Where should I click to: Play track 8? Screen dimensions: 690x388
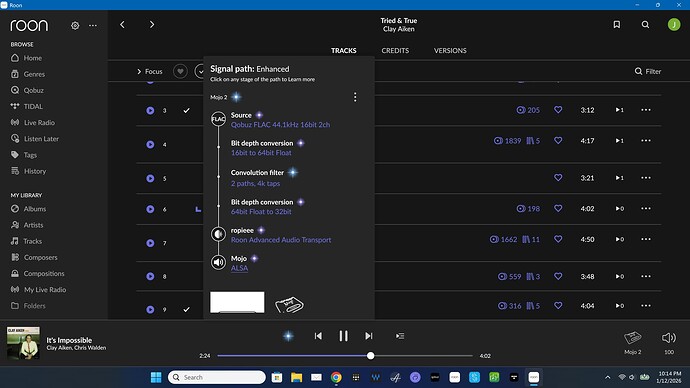tap(150, 276)
